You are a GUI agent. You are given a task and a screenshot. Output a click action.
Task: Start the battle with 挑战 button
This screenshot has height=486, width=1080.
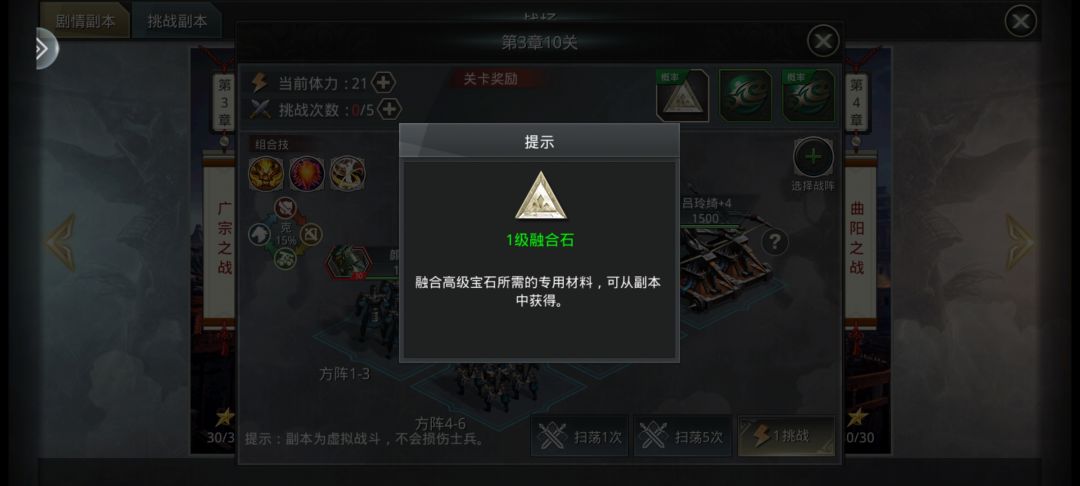pos(786,436)
